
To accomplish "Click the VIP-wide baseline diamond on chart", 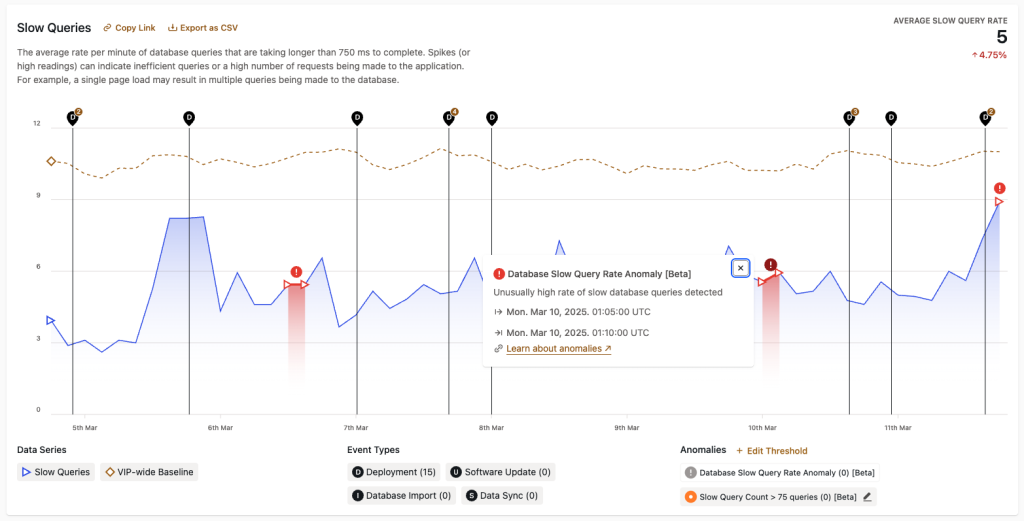I will 51,161.
